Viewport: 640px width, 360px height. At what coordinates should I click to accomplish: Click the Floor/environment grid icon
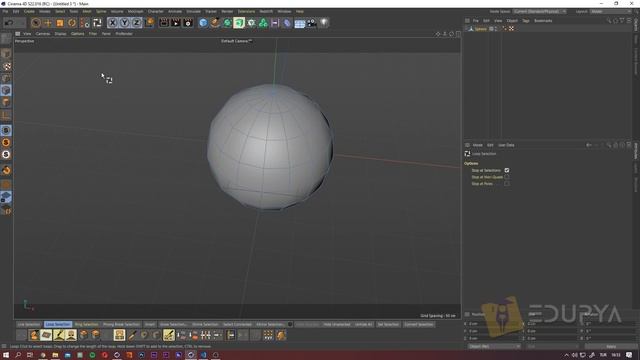(300, 23)
